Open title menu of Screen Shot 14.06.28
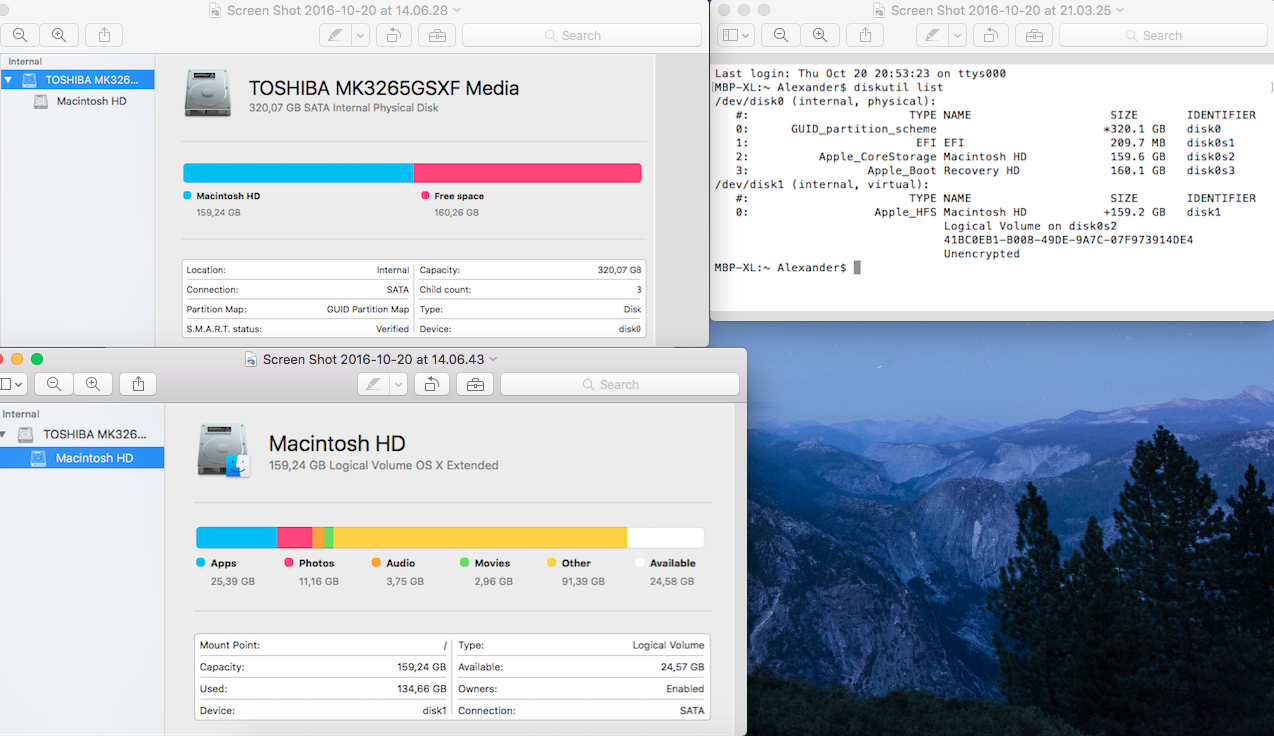The height and width of the screenshot is (736, 1274). coord(458,9)
